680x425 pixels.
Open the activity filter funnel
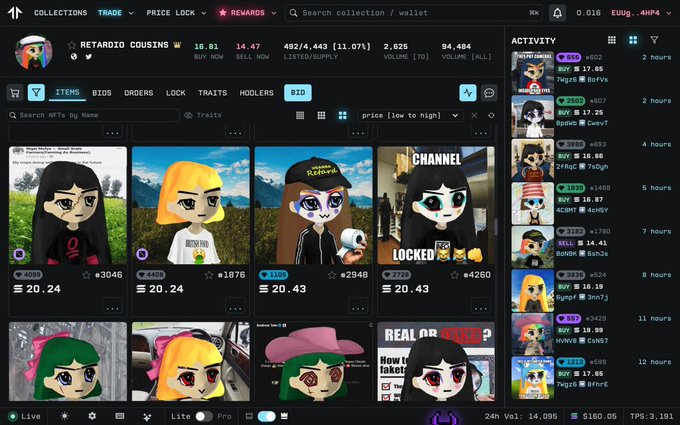[x=654, y=40]
